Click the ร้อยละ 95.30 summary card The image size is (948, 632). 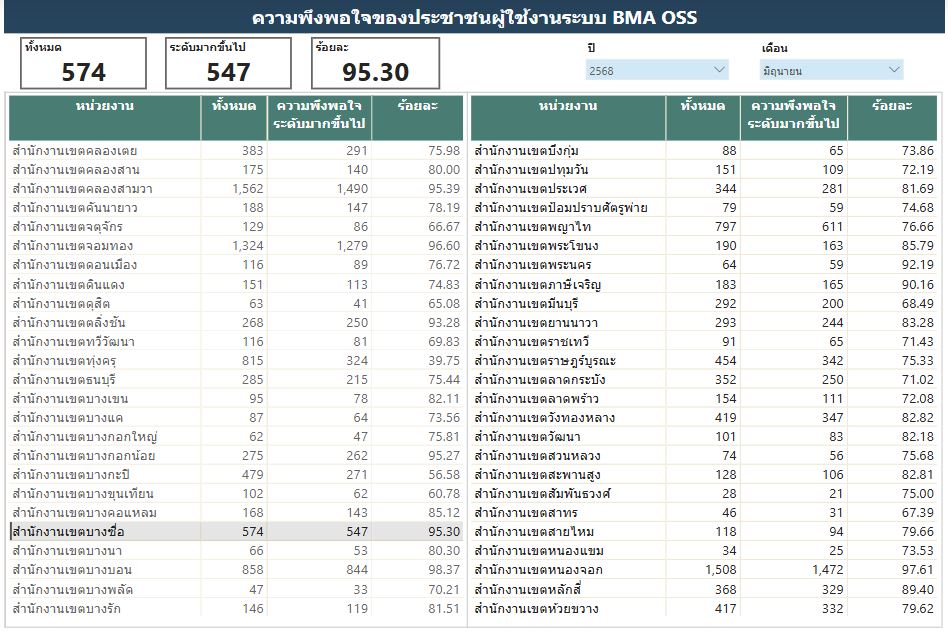(375, 63)
